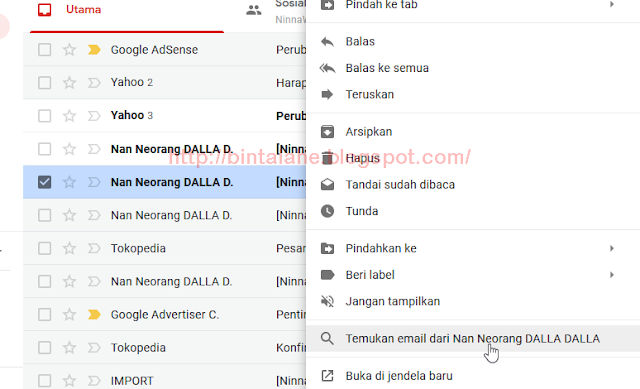The height and width of the screenshot is (389, 640).
Task: Click the Jangan tampilkan mute icon
Action: (x=327, y=302)
